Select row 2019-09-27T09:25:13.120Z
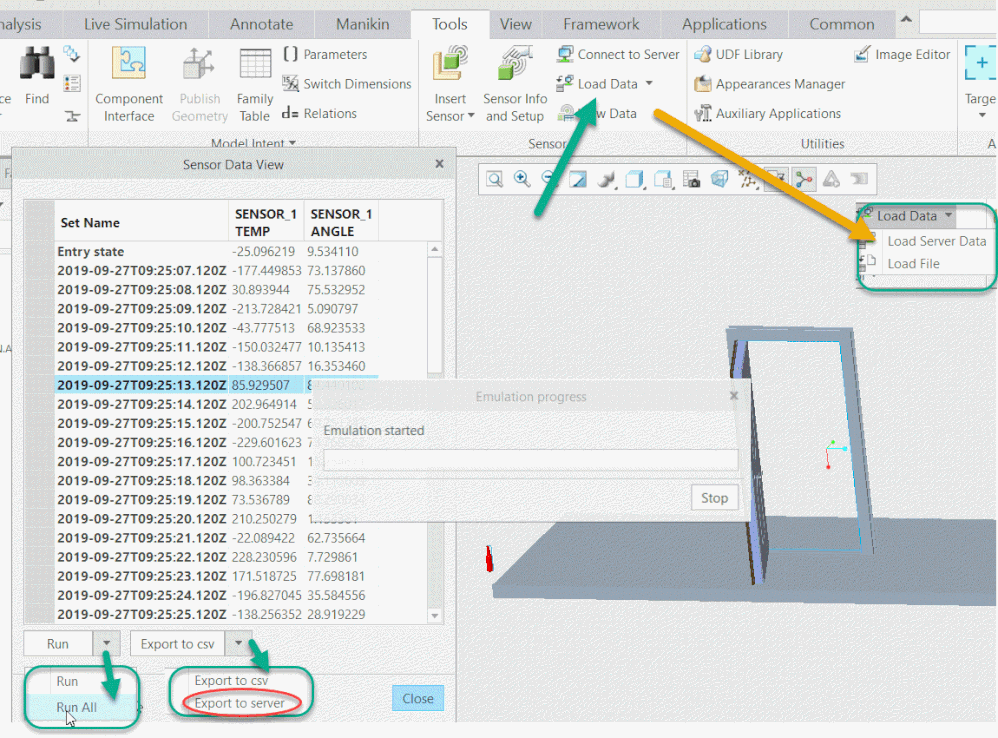The width and height of the screenshot is (998, 738). [x=217, y=385]
